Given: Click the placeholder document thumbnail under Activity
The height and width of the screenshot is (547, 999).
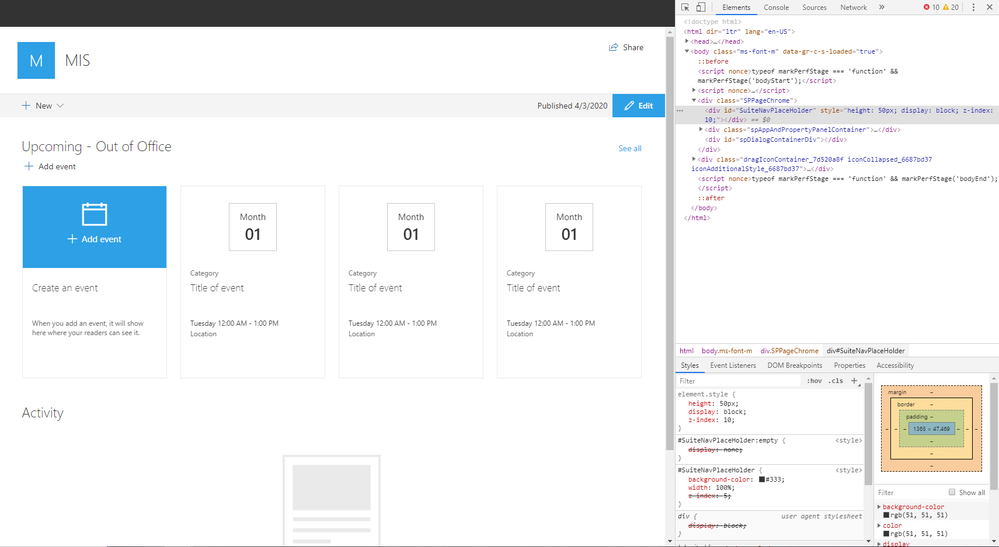Looking at the screenshot, I should tap(331, 501).
